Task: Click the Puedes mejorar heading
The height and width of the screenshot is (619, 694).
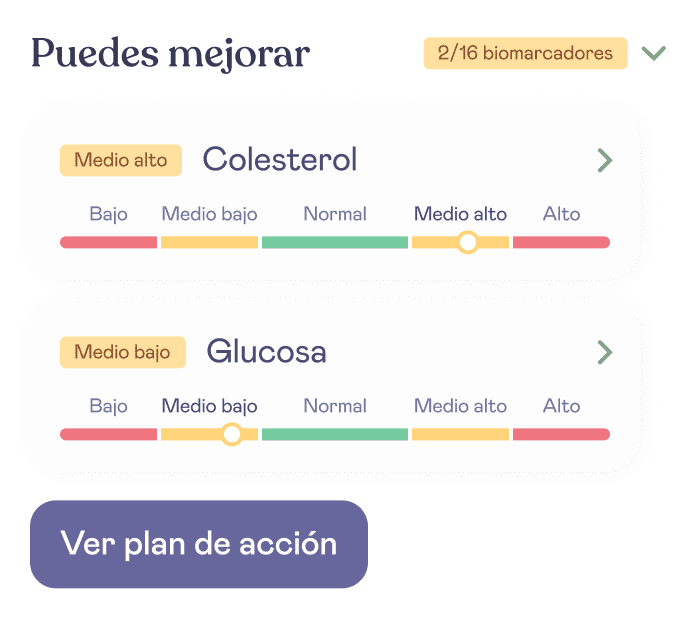Action: click(170, 54)
